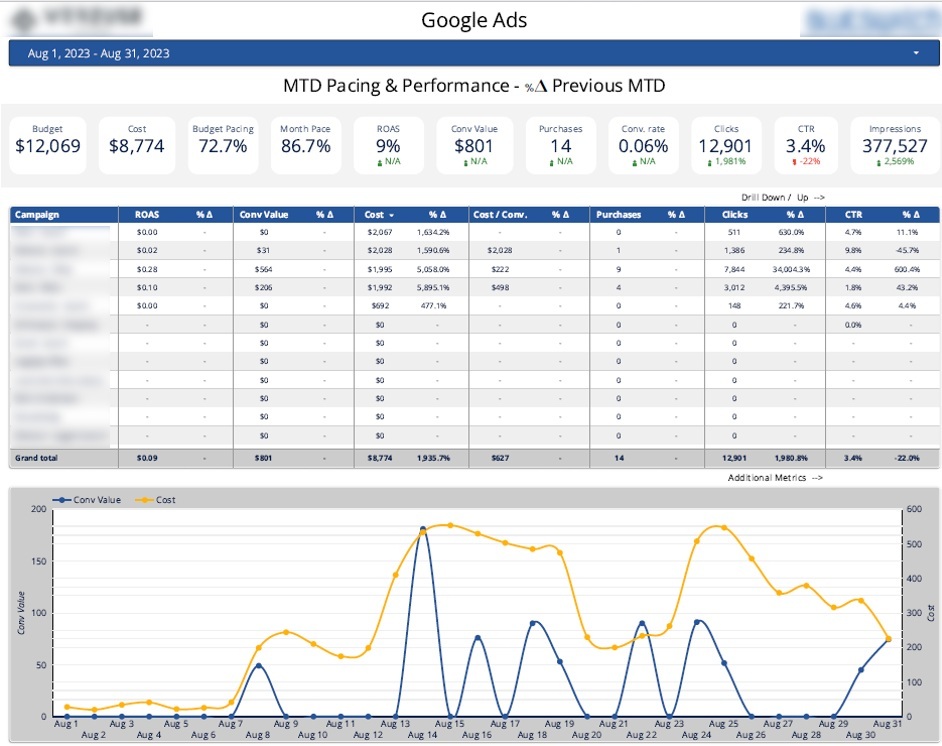Select the Month Pace 86.7% scorecard
This screenshot has height=746, width=942.
305,145
